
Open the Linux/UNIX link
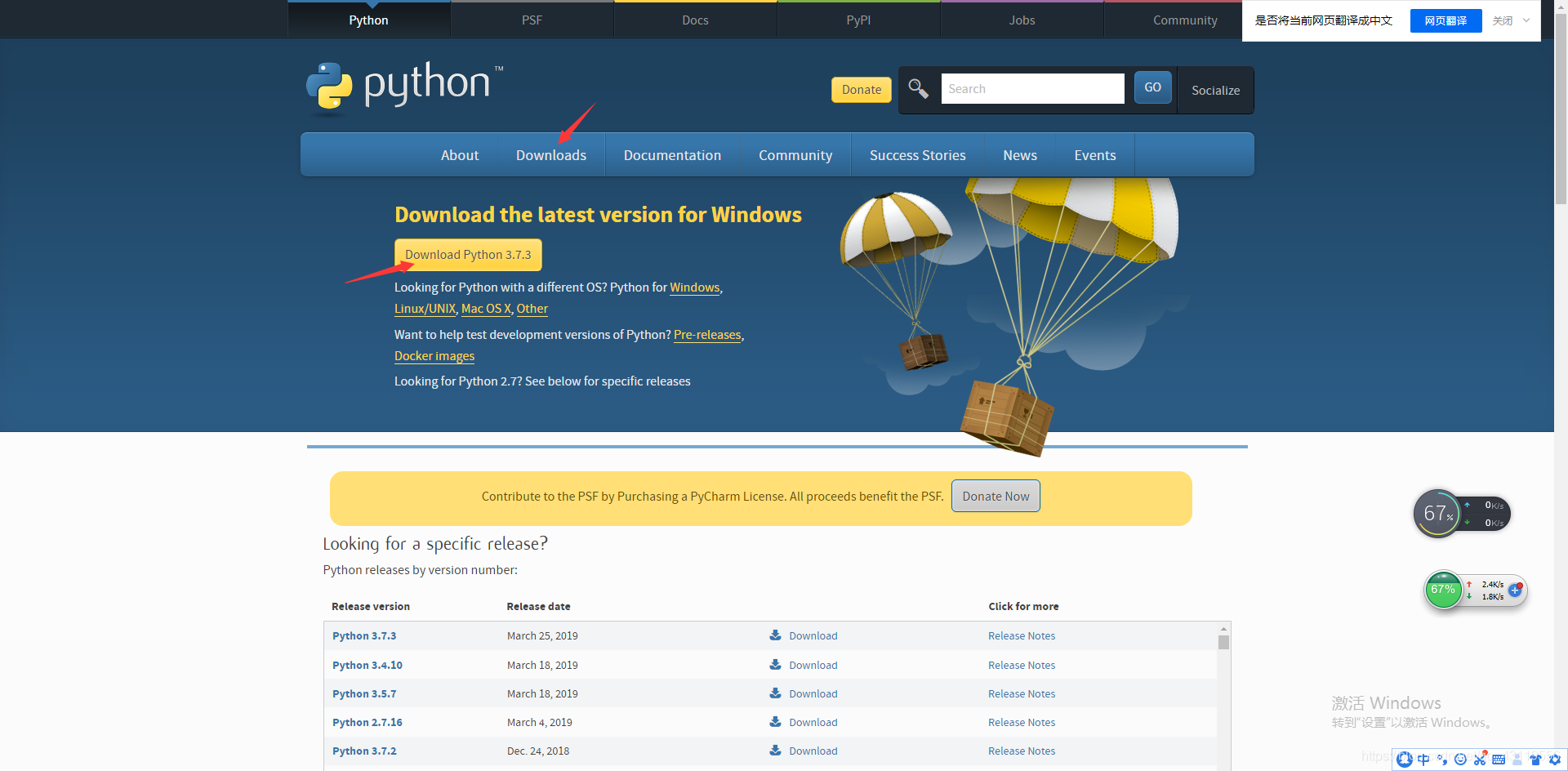425,309
